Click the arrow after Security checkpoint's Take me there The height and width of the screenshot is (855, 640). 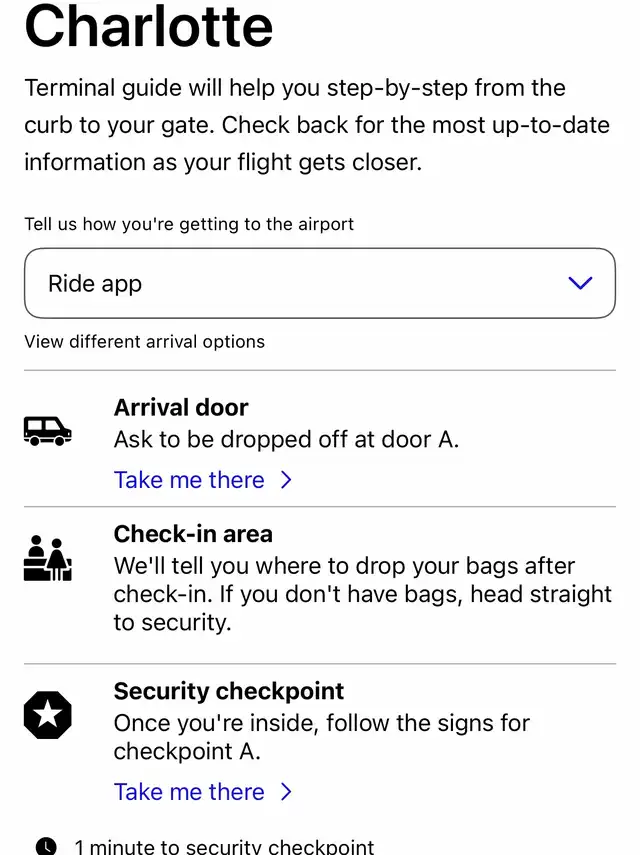point(286,792)
